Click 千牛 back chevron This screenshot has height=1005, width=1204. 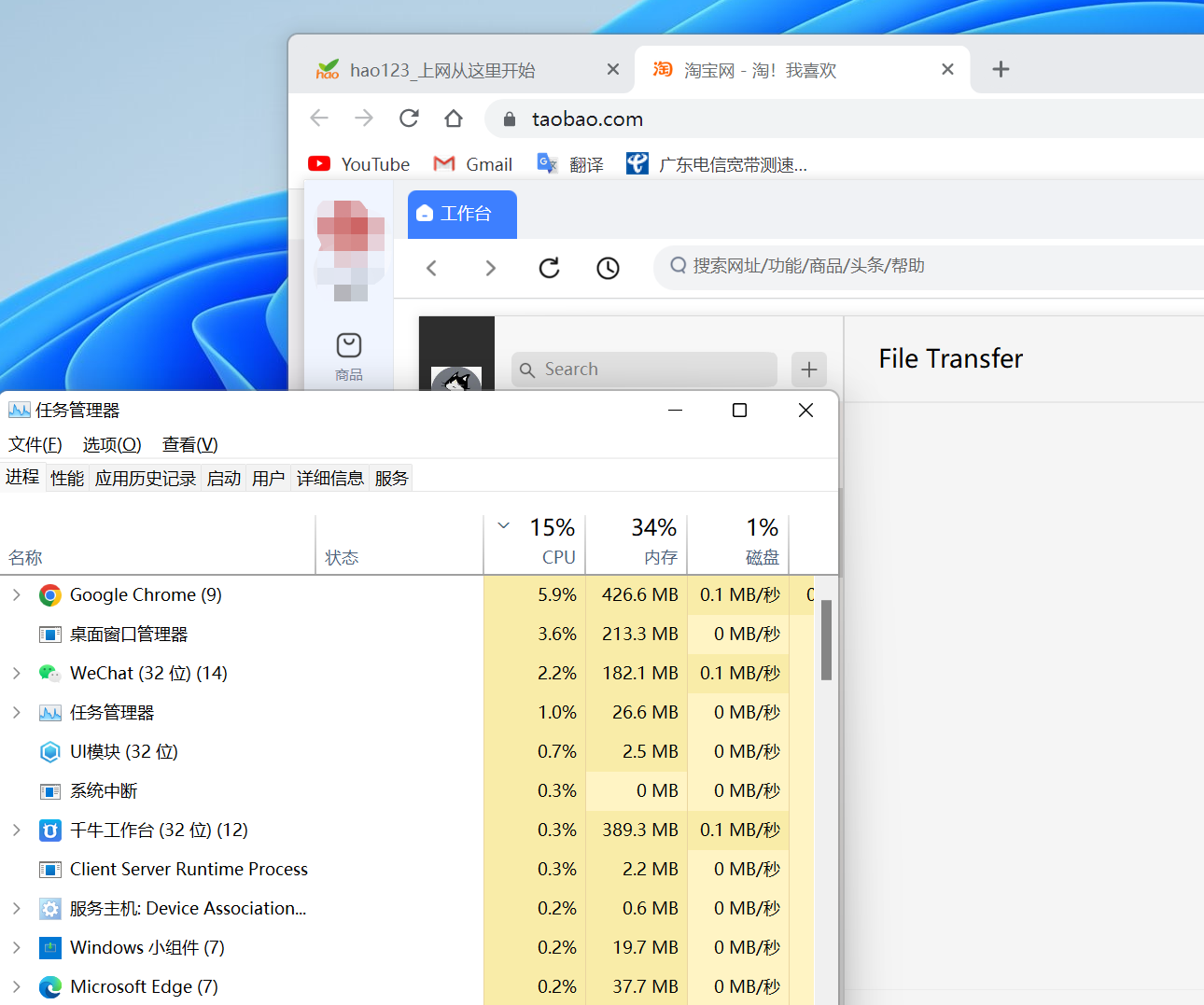[431, 268]
